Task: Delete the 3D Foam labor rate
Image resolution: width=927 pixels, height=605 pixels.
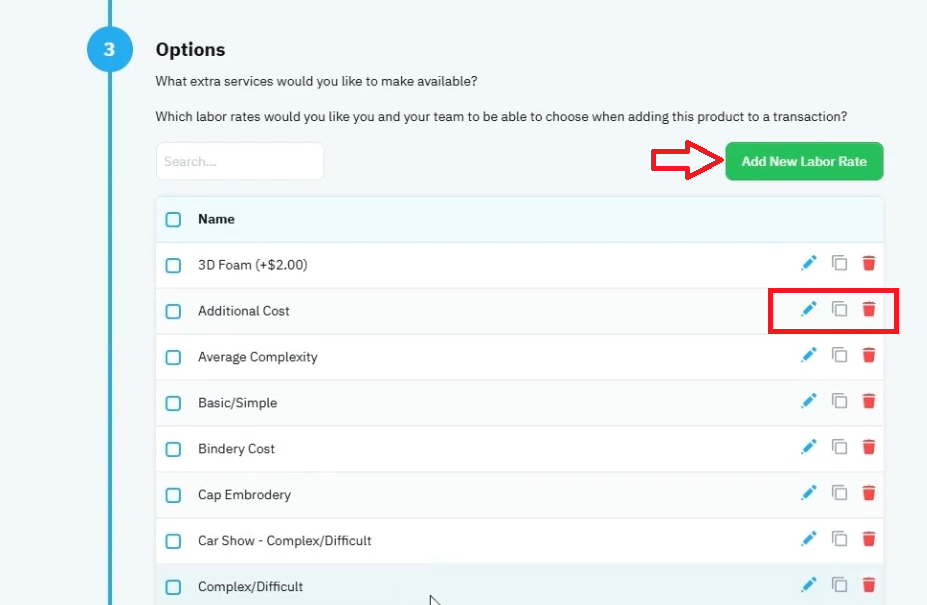Action: click(x=868, y=263)
